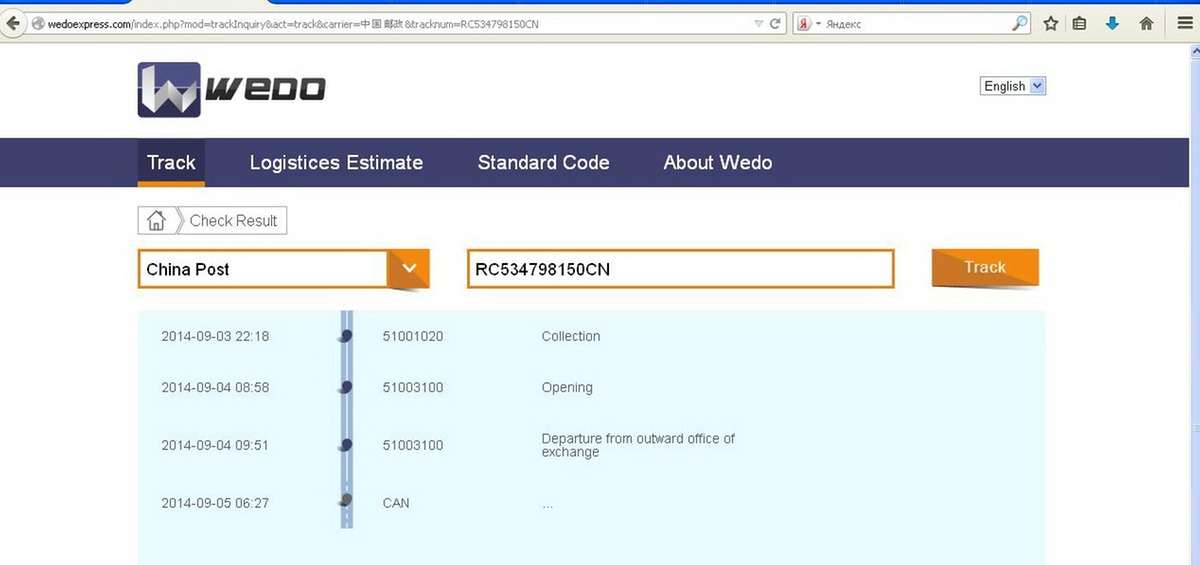Click the browser back arrow button
This screenshot has height=565, width=1200.
click(14, 24)
